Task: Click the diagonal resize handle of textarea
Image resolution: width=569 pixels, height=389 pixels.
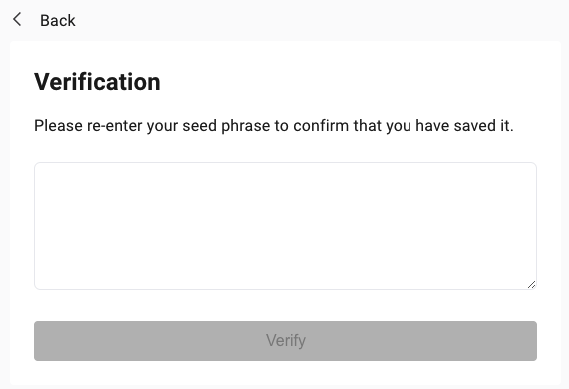Action: click(x=532, y=285)
